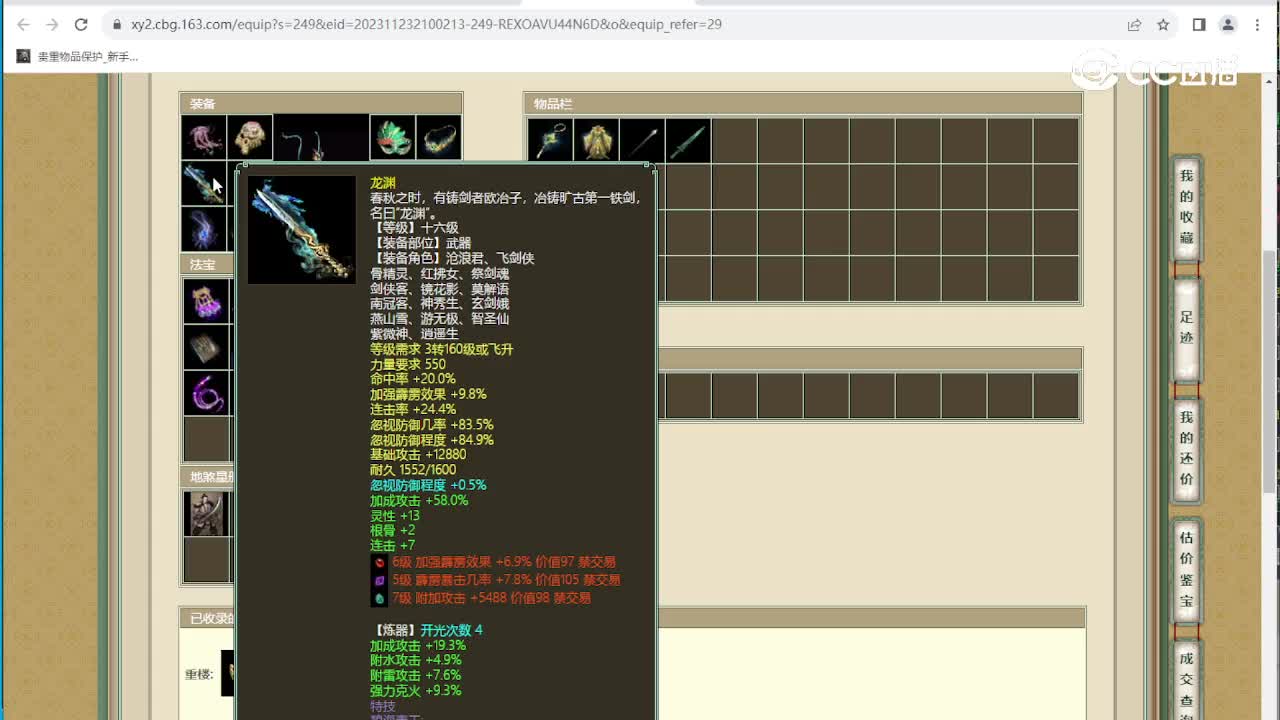Select the golden robe inventory item
The width and height of the screenshot is (1280, 720).
tap(596, 141)
